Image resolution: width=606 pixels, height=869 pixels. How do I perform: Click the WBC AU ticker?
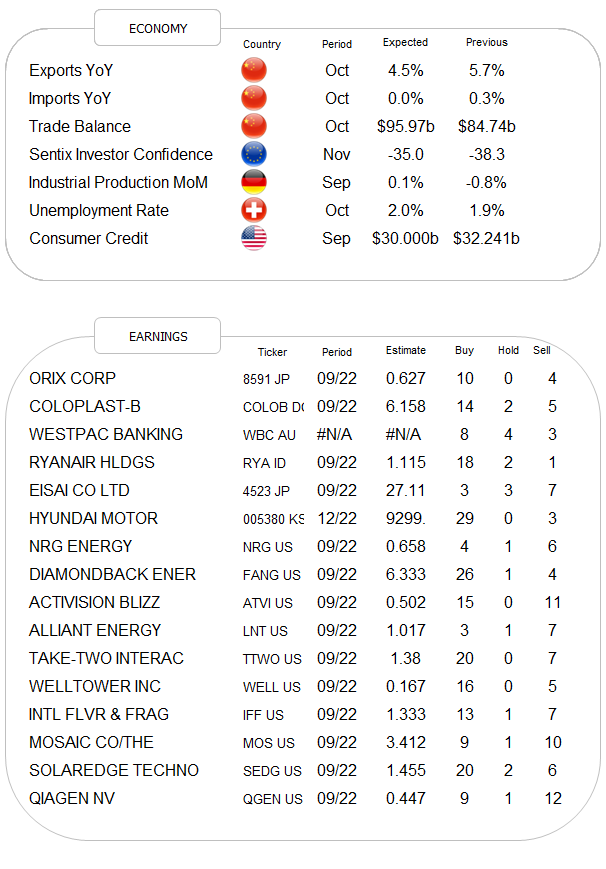pos(269,435)
